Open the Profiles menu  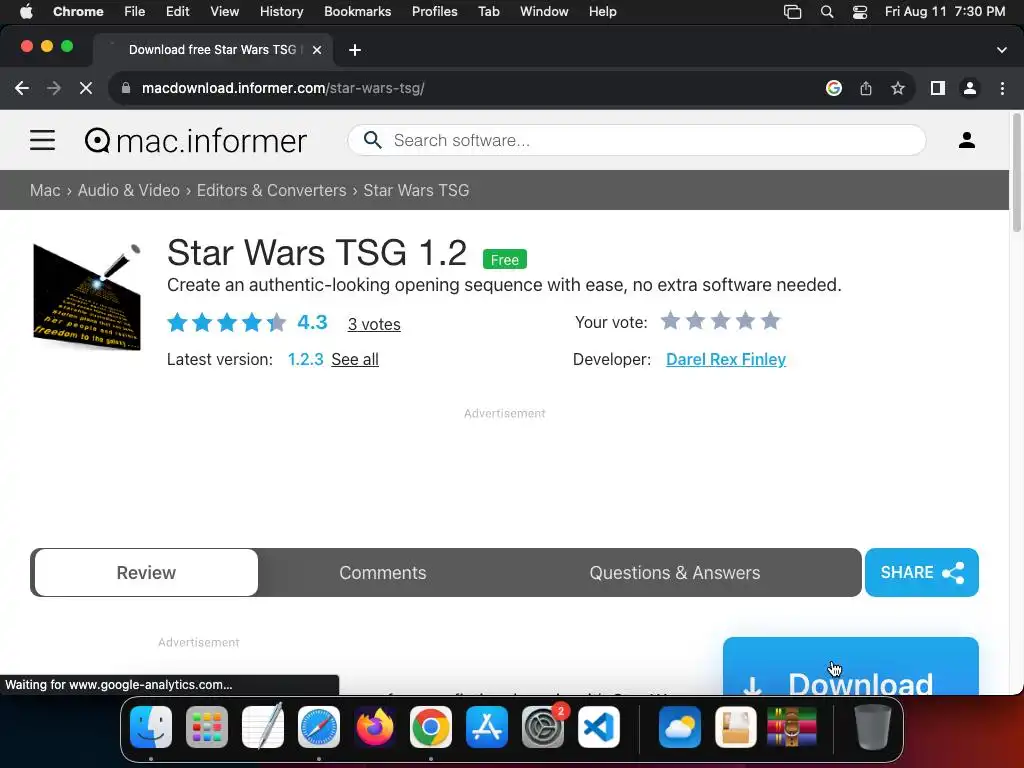point(434,11)
